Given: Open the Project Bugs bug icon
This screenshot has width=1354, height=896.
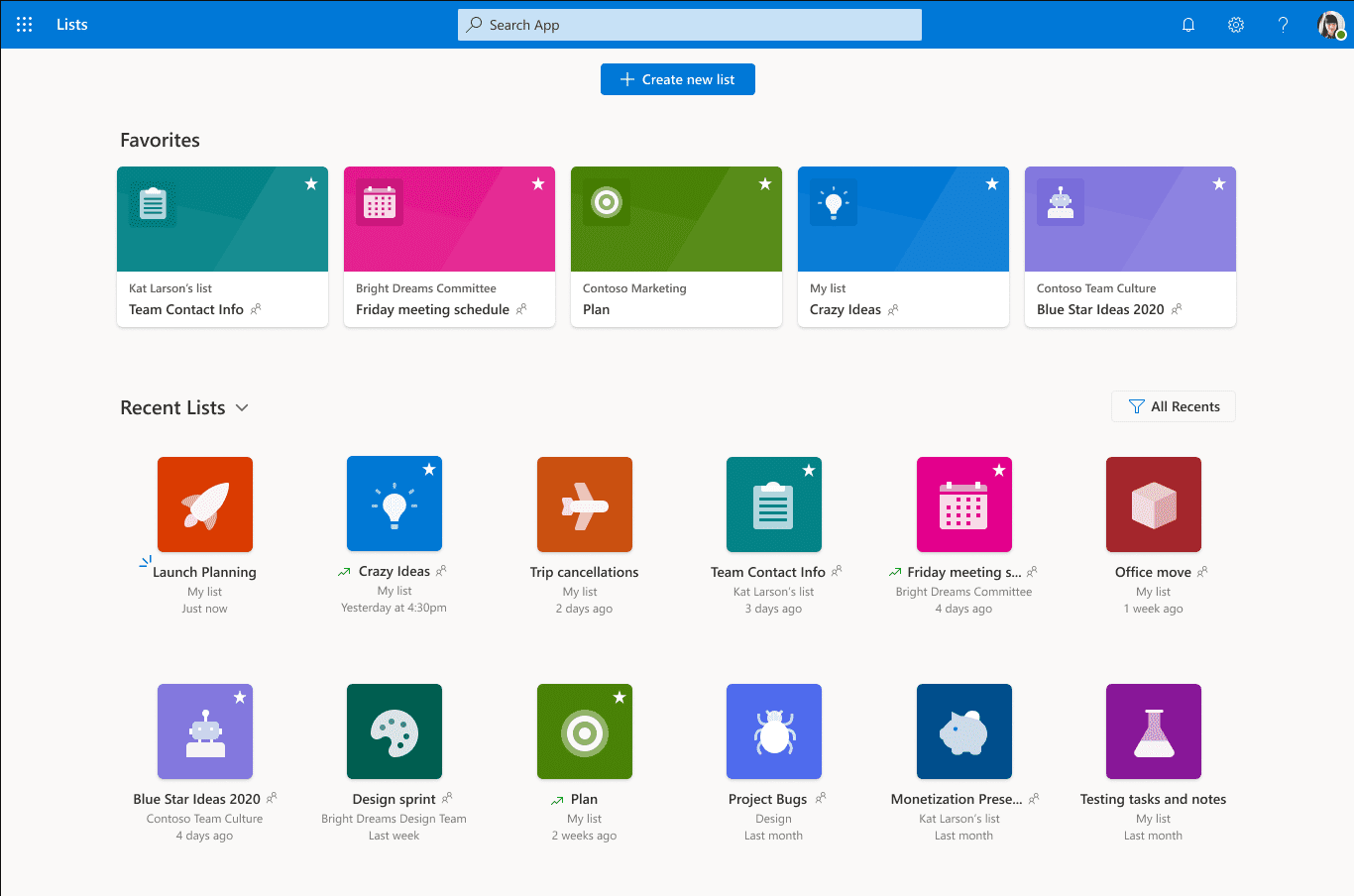Looking at the screenshot, I should 774,731.
